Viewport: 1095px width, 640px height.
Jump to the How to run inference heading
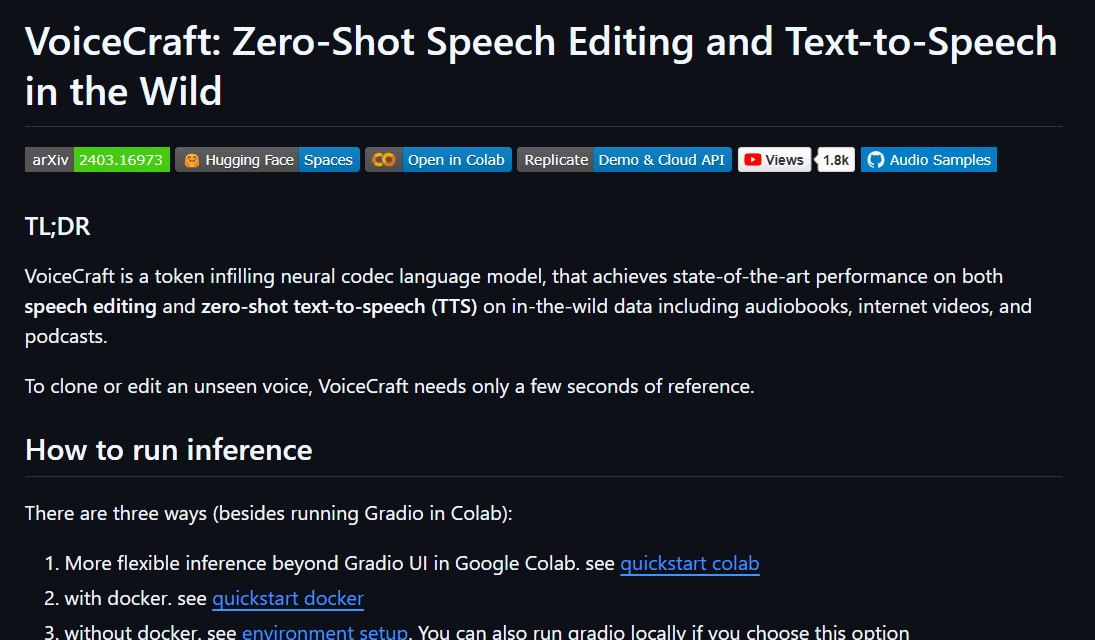pos(169,450)
